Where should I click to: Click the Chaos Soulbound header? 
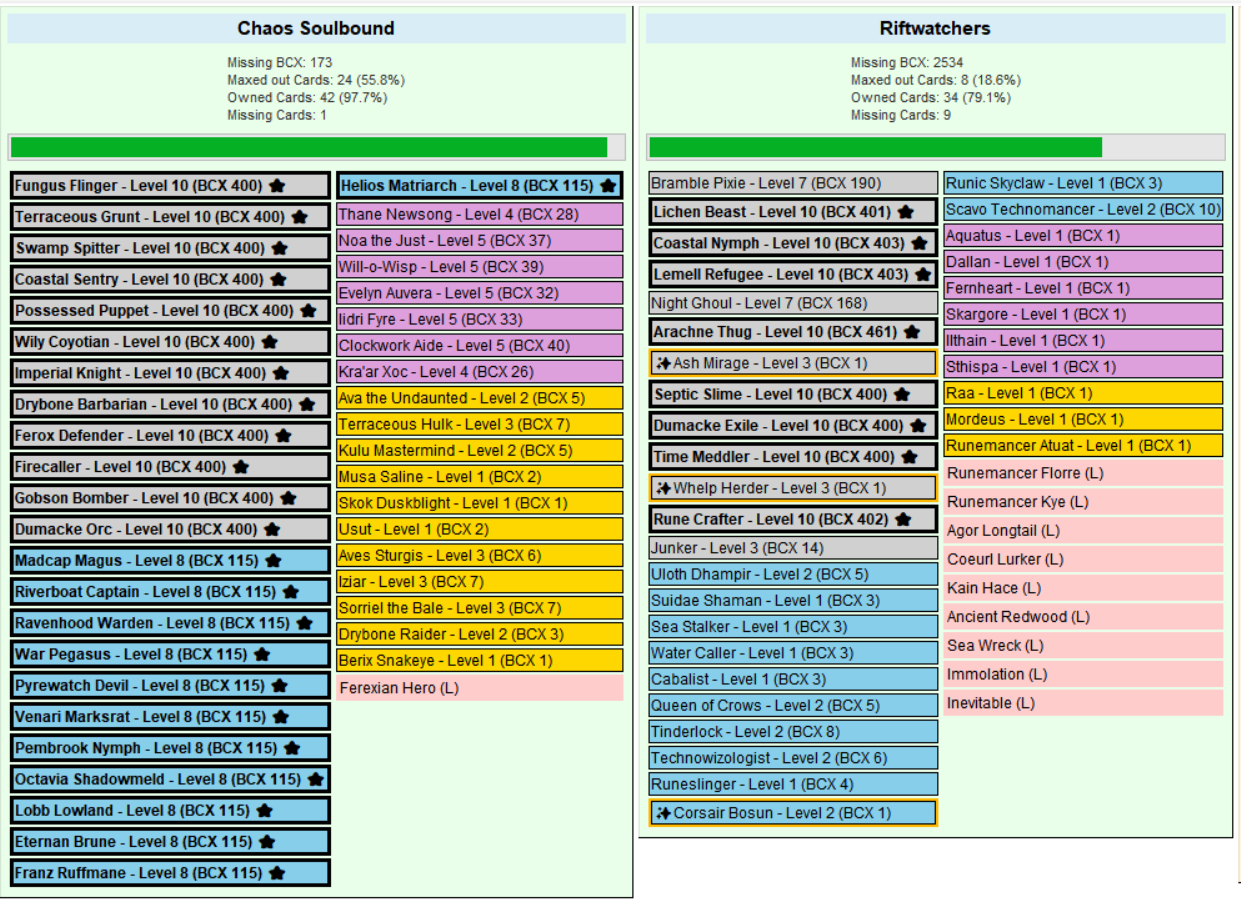(x=316, y=28)
